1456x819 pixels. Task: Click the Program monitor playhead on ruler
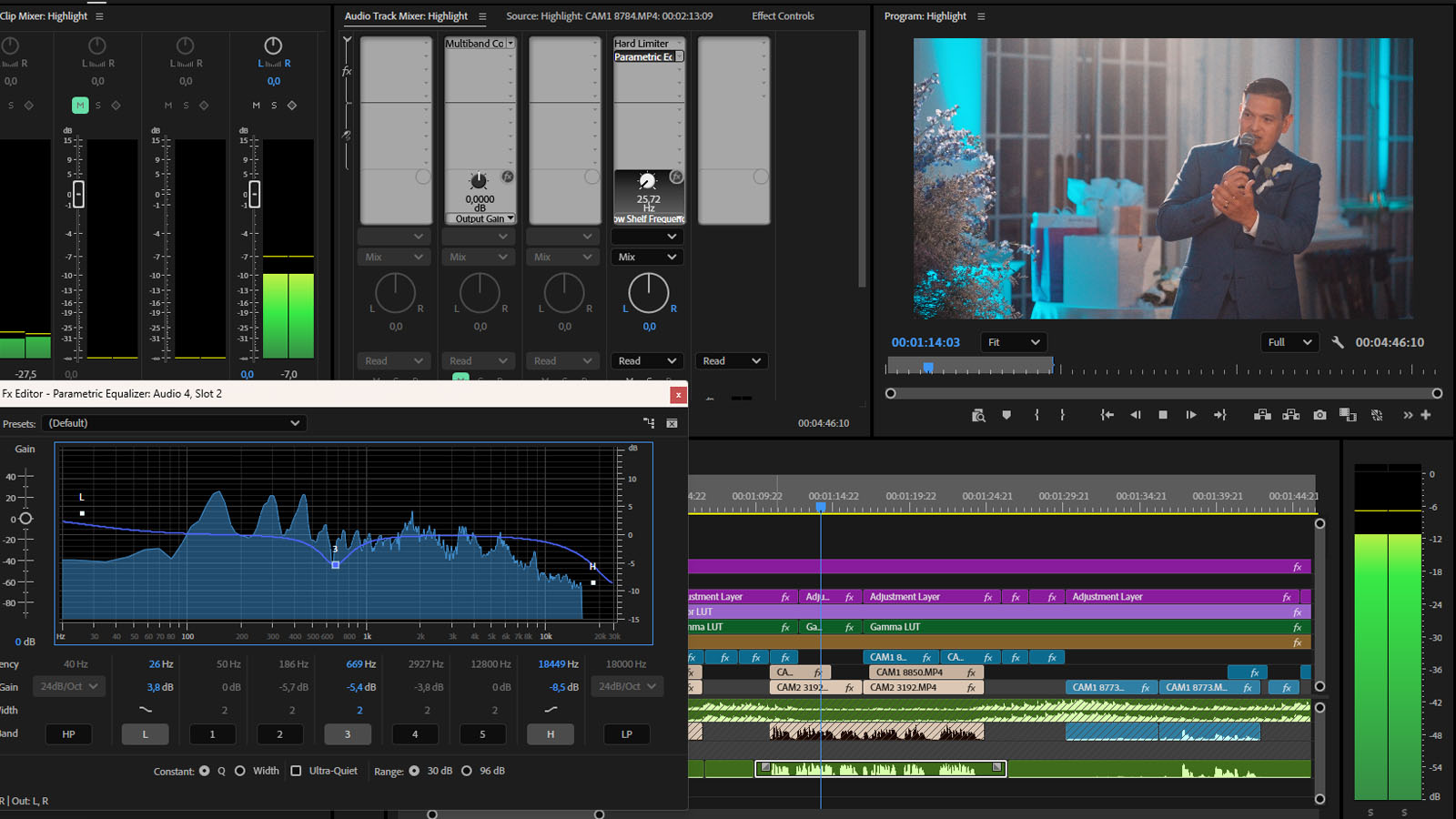coord(928,368)
